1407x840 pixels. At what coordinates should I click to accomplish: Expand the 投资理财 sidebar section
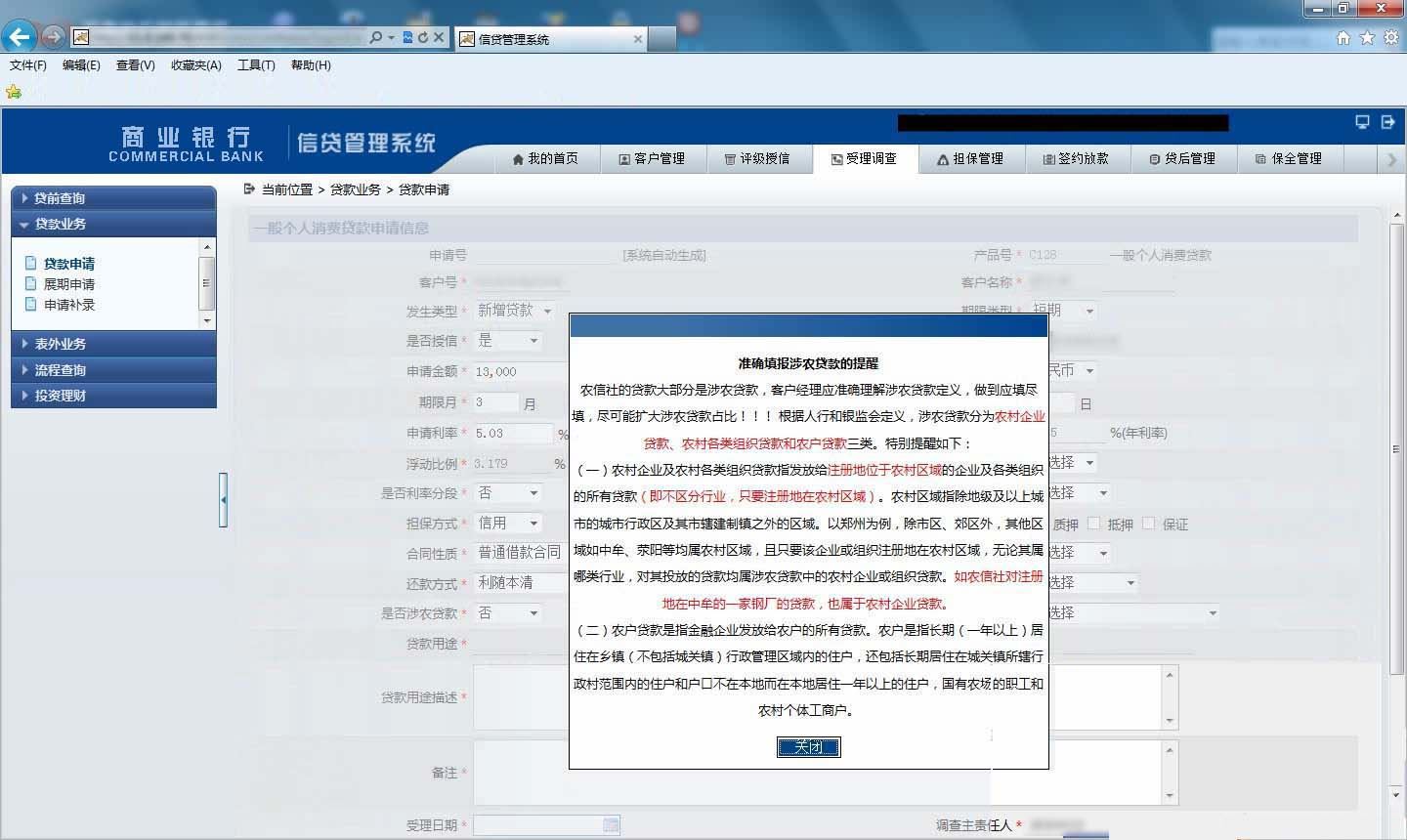[x=113, y=396]
